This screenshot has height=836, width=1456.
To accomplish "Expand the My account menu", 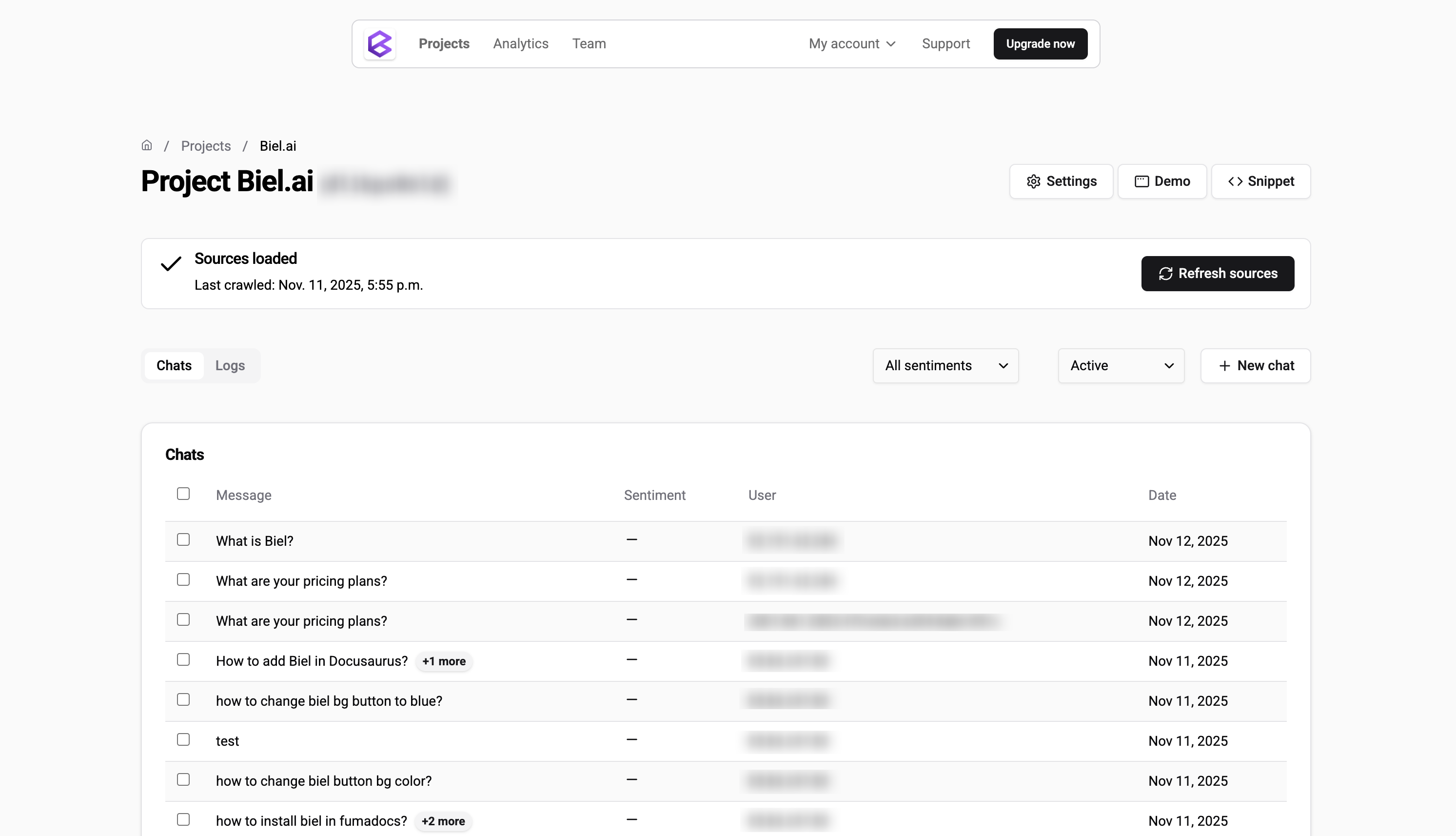I will [x=852, y=43].
